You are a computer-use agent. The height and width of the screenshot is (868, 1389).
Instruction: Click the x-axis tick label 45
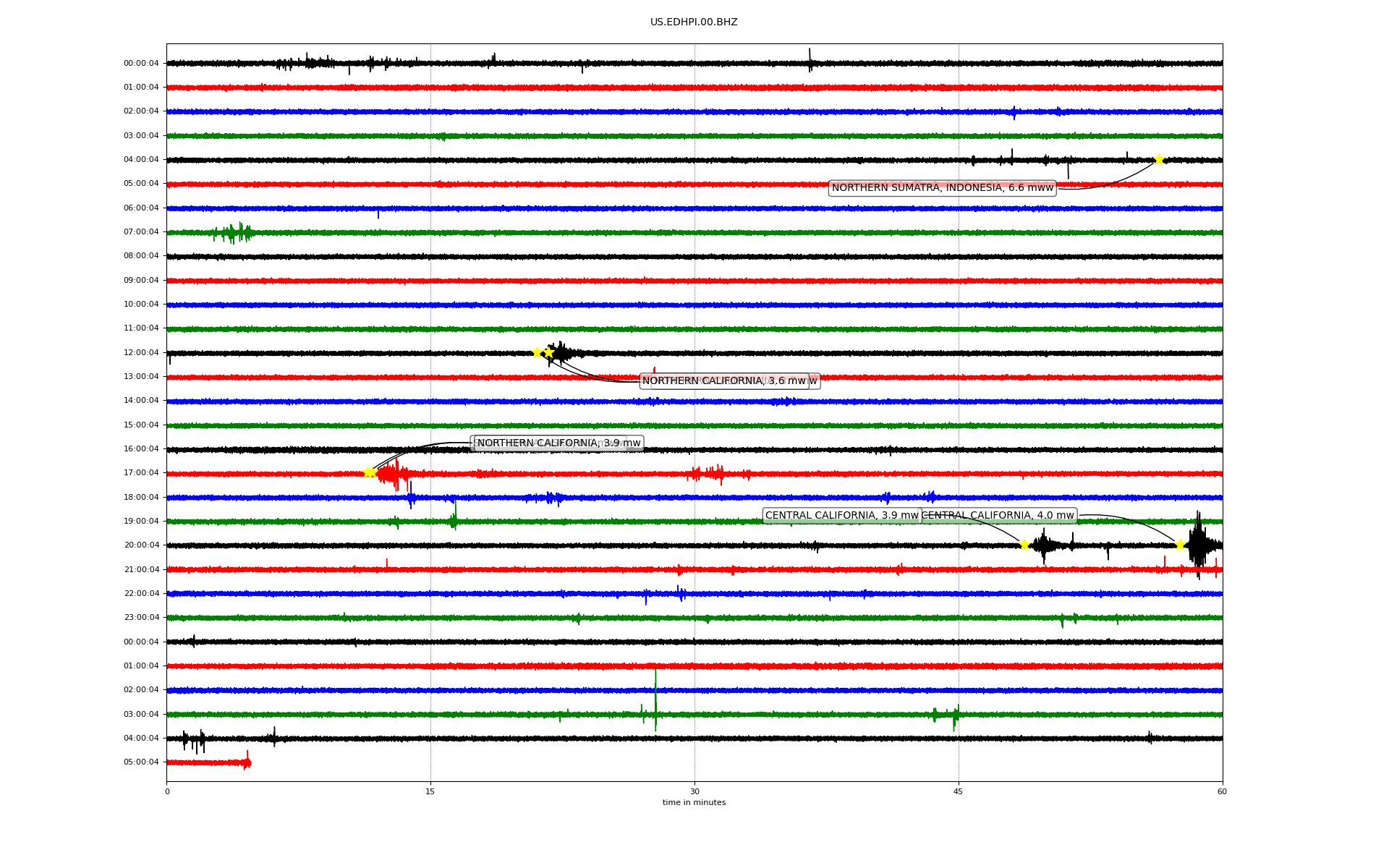959,792
